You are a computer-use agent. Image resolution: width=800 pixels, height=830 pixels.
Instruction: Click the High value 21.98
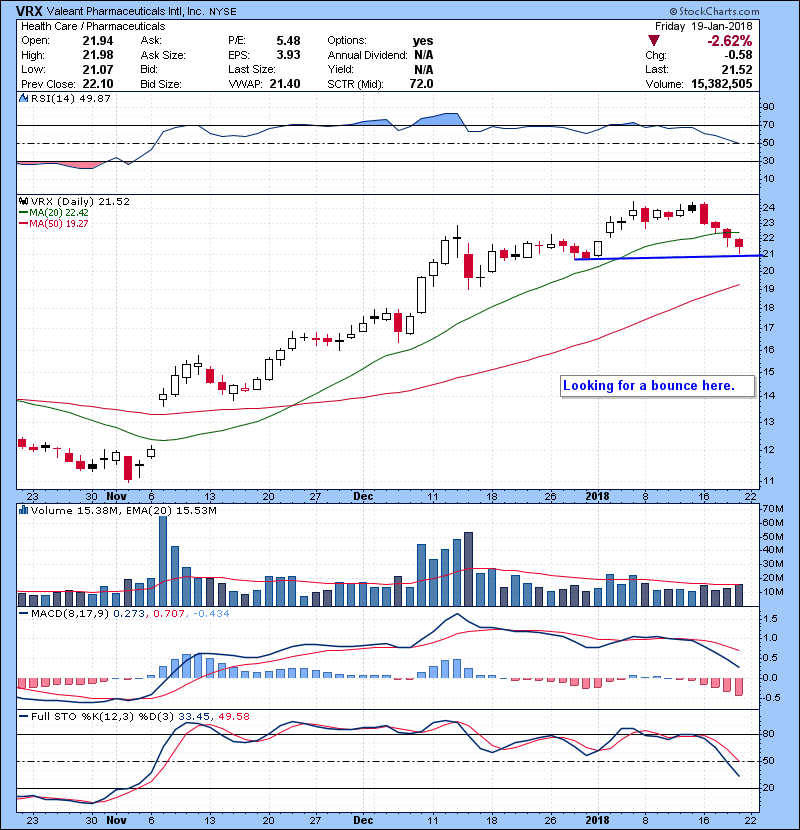pyautogui.click(x=98, y=55)
